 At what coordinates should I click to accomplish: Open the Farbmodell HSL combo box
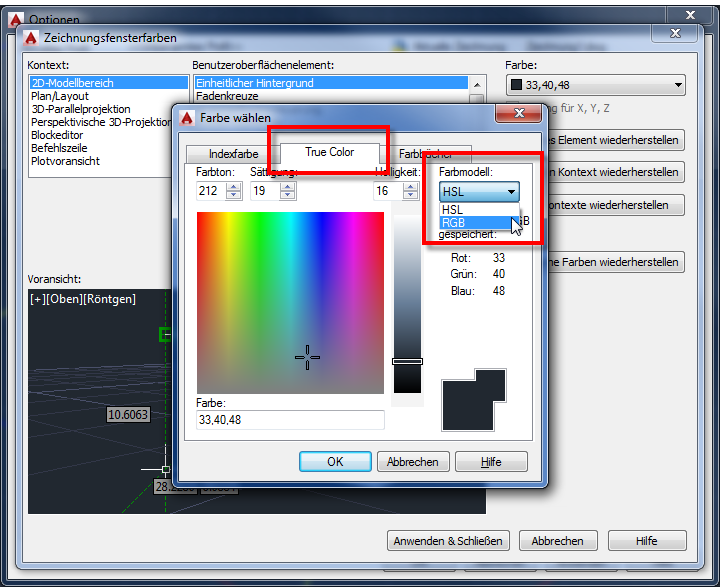click(479, 192)
